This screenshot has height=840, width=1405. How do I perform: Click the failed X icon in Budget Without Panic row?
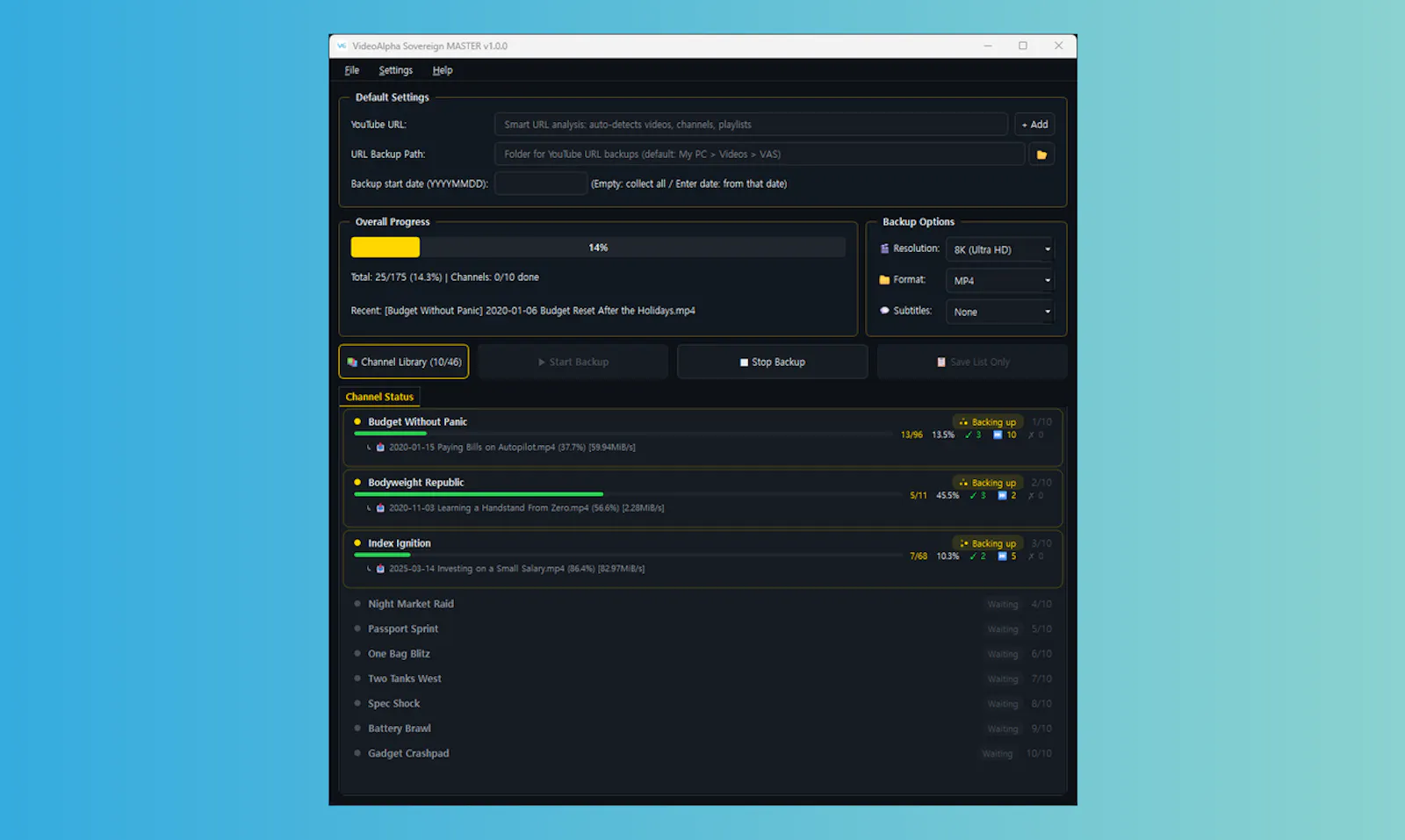pos(1031,435)
